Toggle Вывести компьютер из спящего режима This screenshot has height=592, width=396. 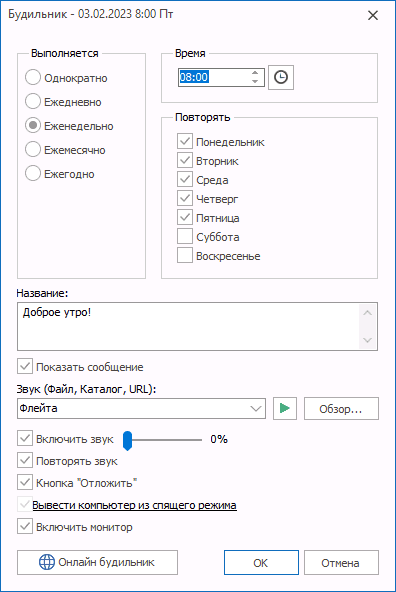pos(25,505)
